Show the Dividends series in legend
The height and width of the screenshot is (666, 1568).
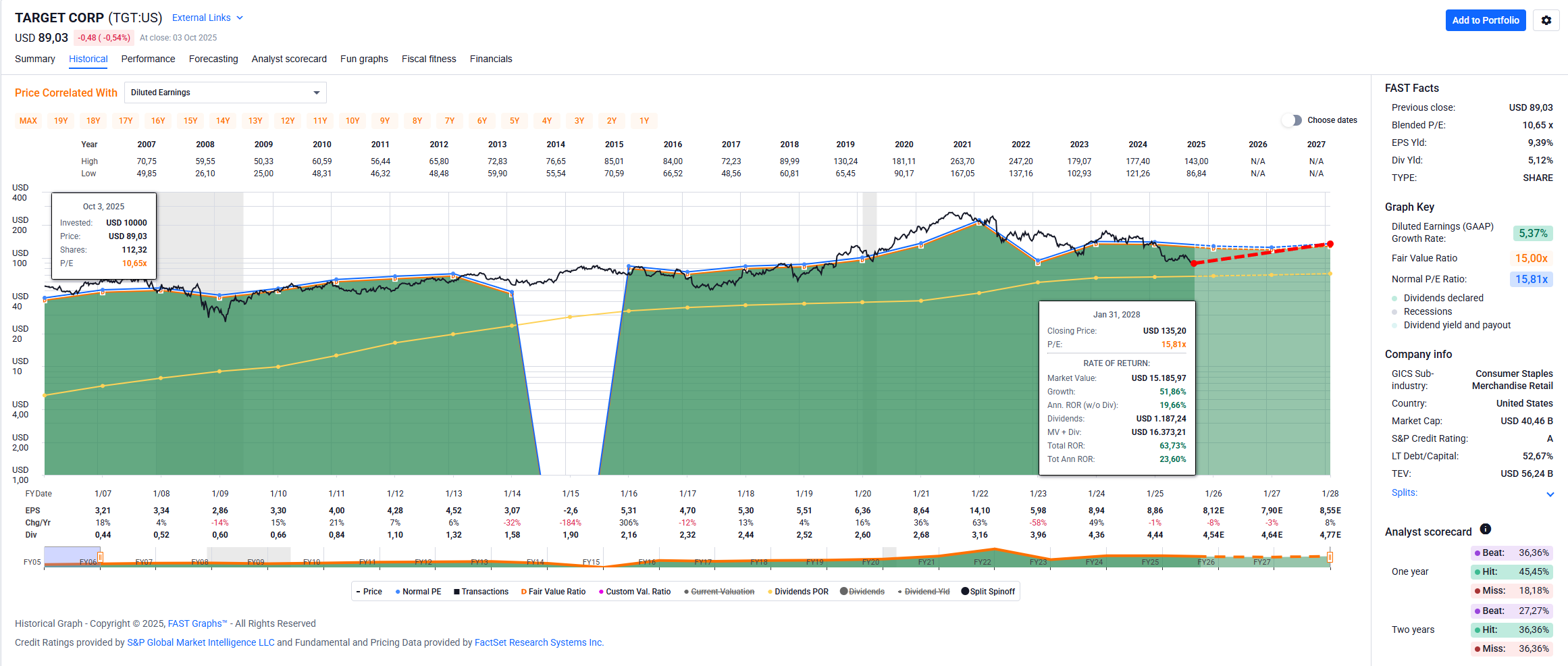click(862, 592)
